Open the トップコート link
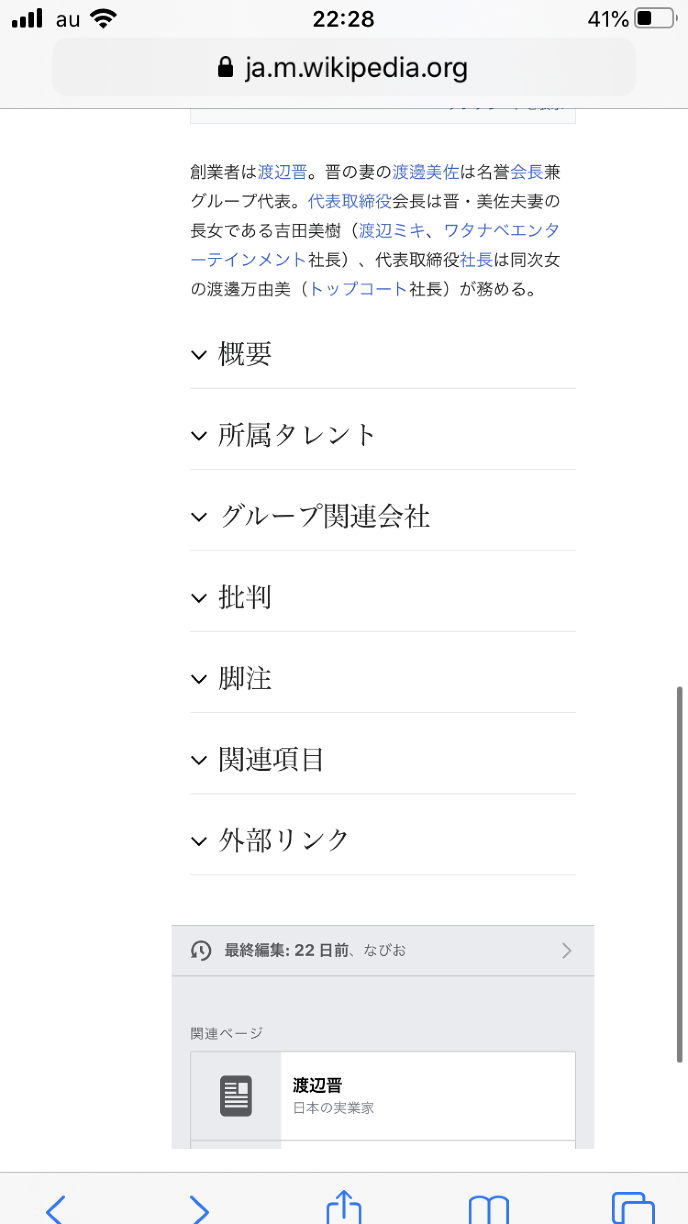The width and height of the screenshot is (688, 1224). pyautogui.click(x=357, y=289)
